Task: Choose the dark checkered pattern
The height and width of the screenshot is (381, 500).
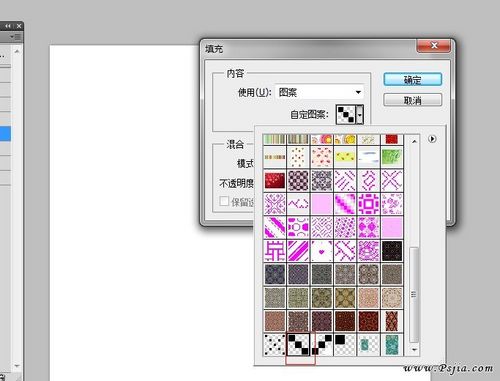Action: [x=298, y=180]
